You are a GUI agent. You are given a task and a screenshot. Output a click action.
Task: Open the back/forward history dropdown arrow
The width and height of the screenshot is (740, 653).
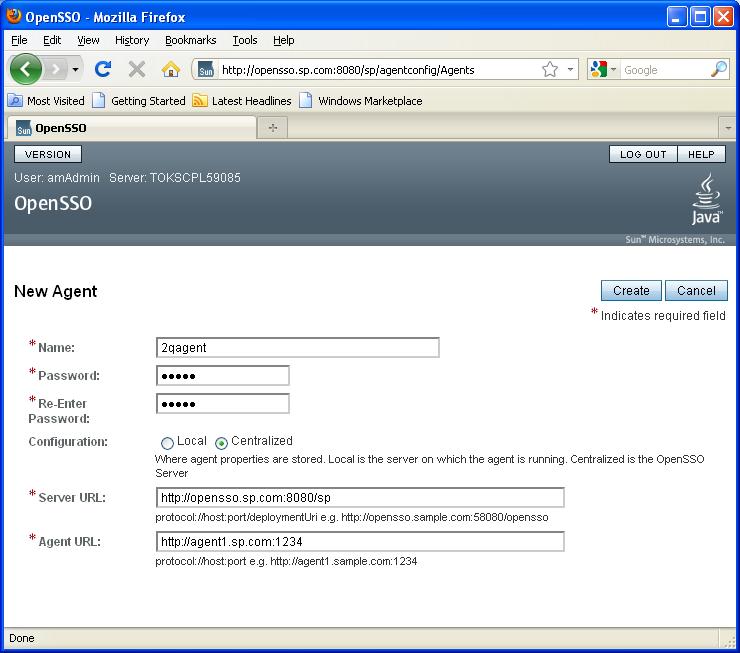(x=76, y=70)
